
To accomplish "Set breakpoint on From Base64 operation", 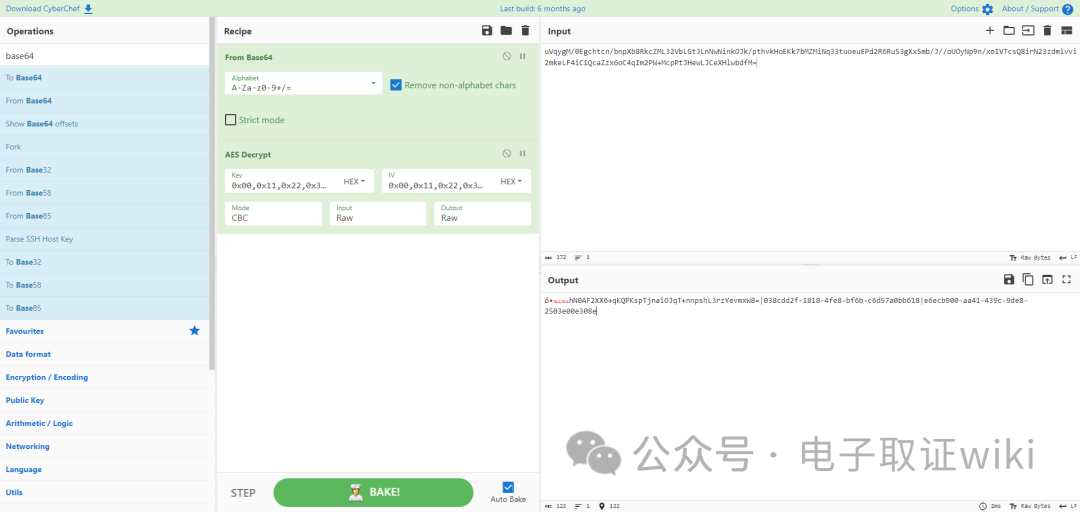I will (x=522, y=57).
